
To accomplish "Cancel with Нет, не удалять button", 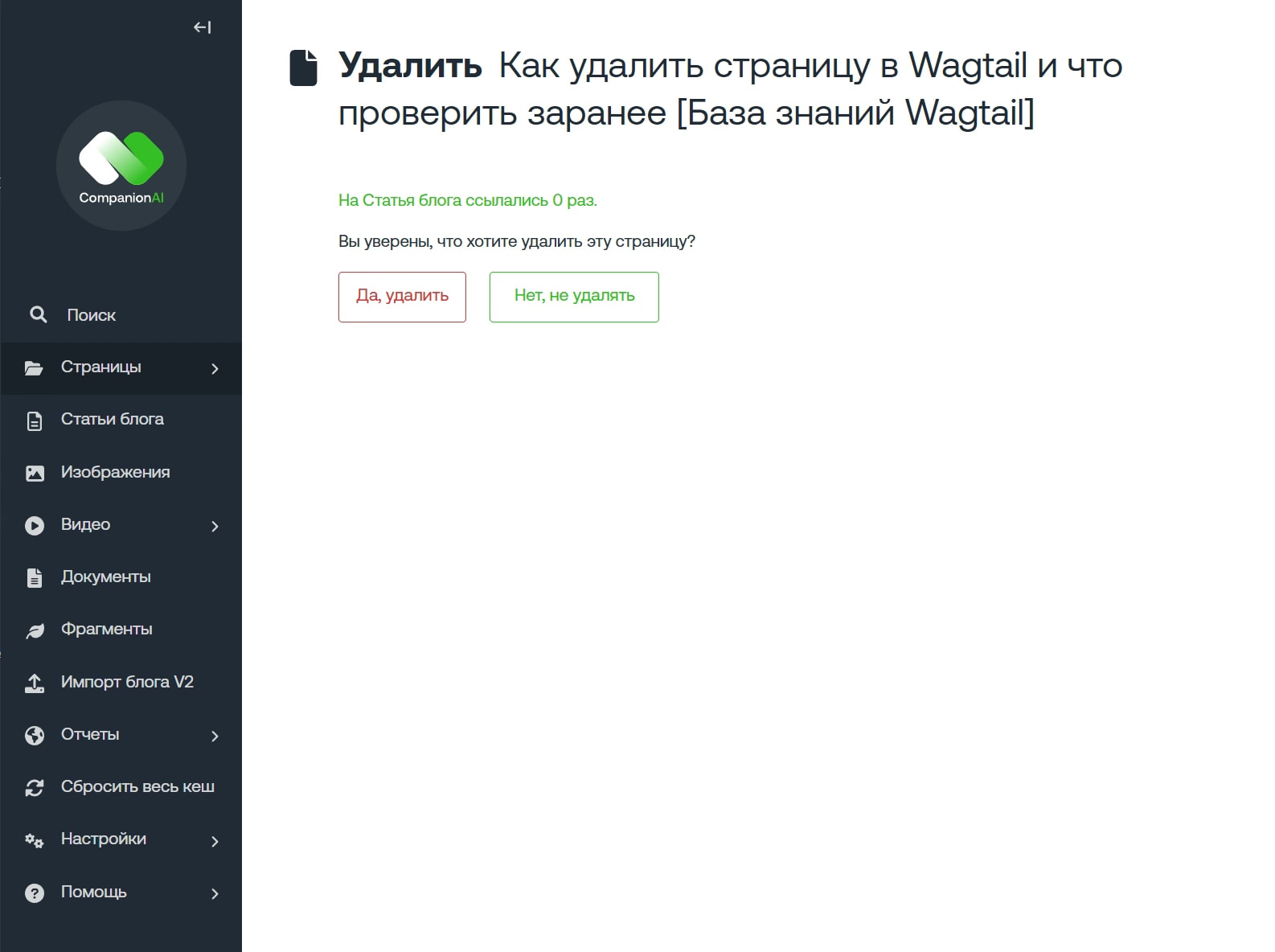I will click(574, 297).
